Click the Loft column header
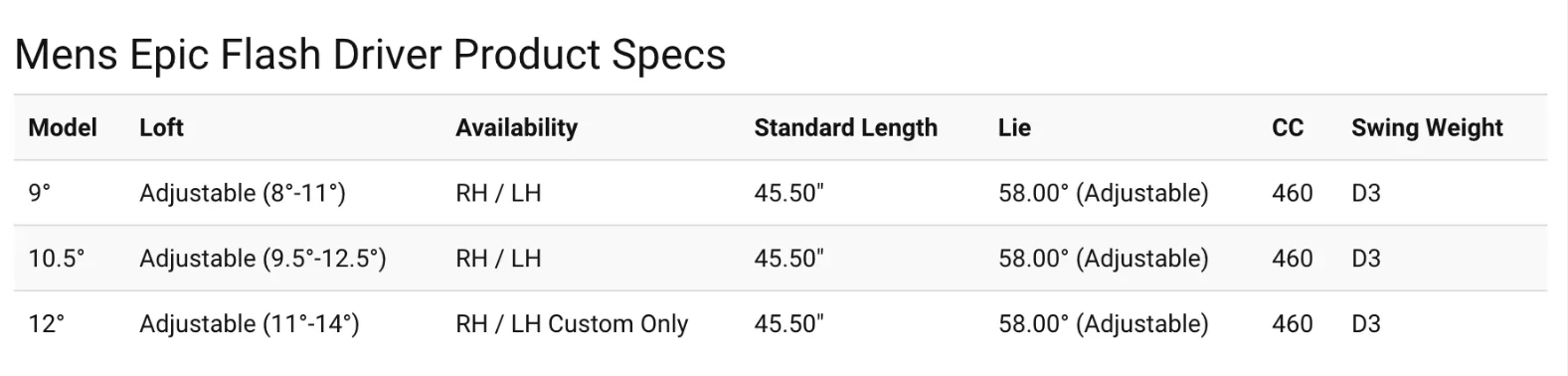 coord(161,127)
